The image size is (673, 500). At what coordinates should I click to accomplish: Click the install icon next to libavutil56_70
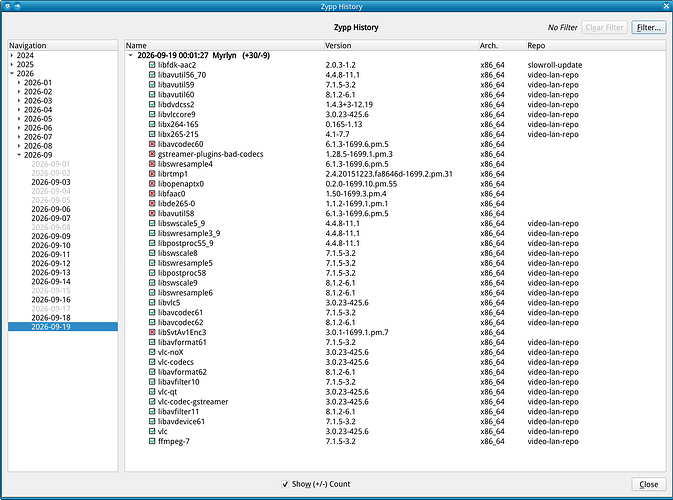point(152,75)
